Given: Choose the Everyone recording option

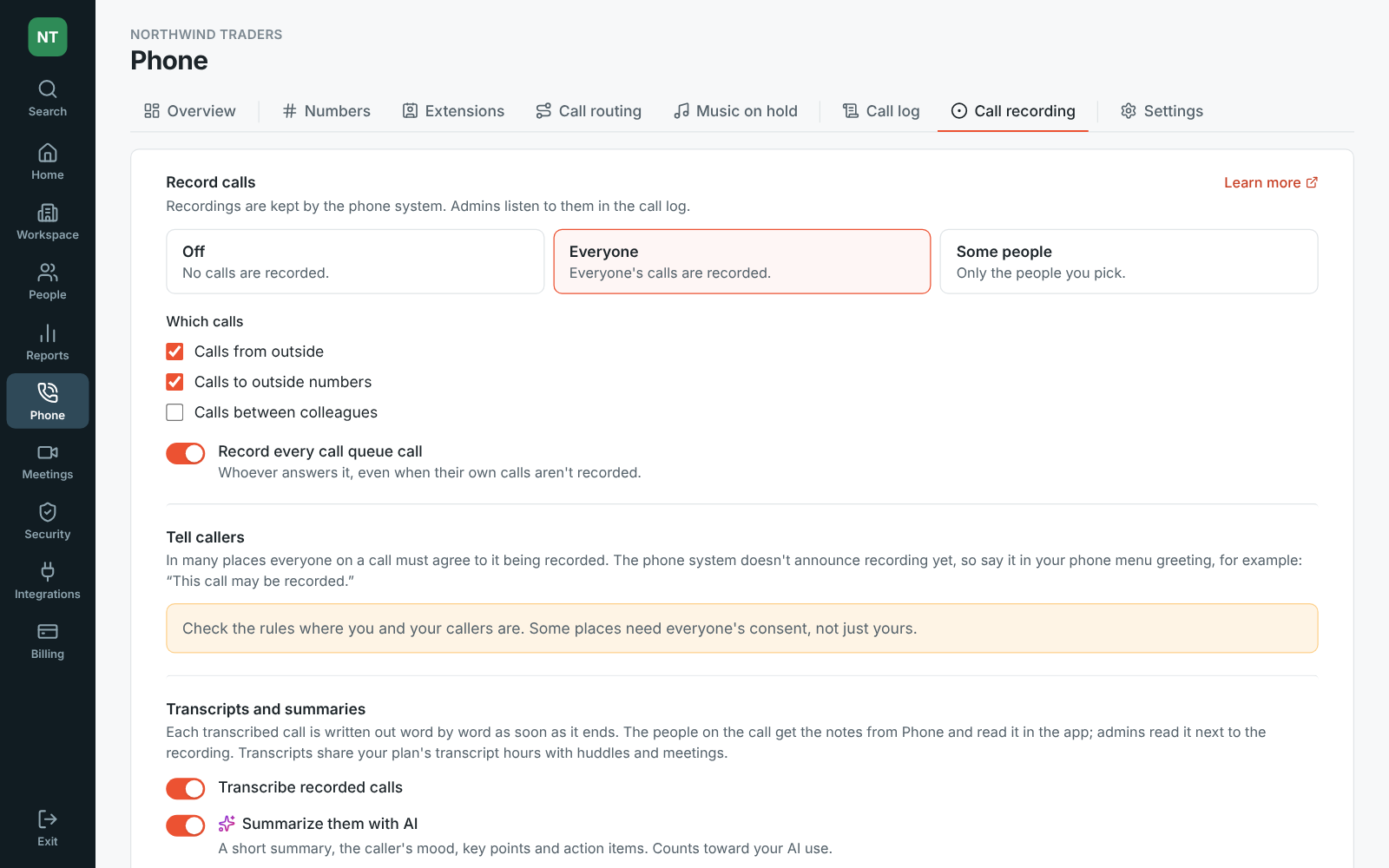Looking at the screenshot, I should click(x=742, y=261).
